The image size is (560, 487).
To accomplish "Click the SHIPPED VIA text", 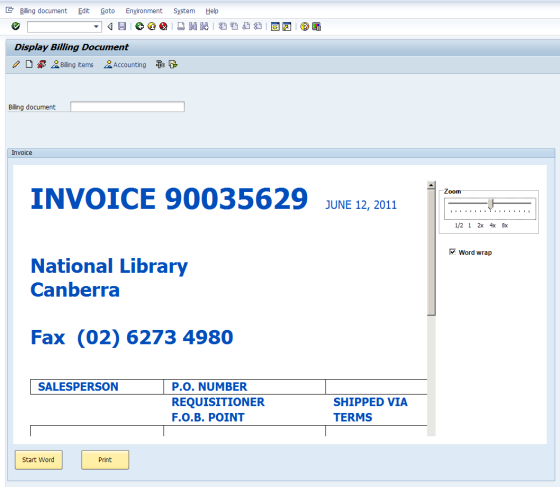I will pos(370,402).
